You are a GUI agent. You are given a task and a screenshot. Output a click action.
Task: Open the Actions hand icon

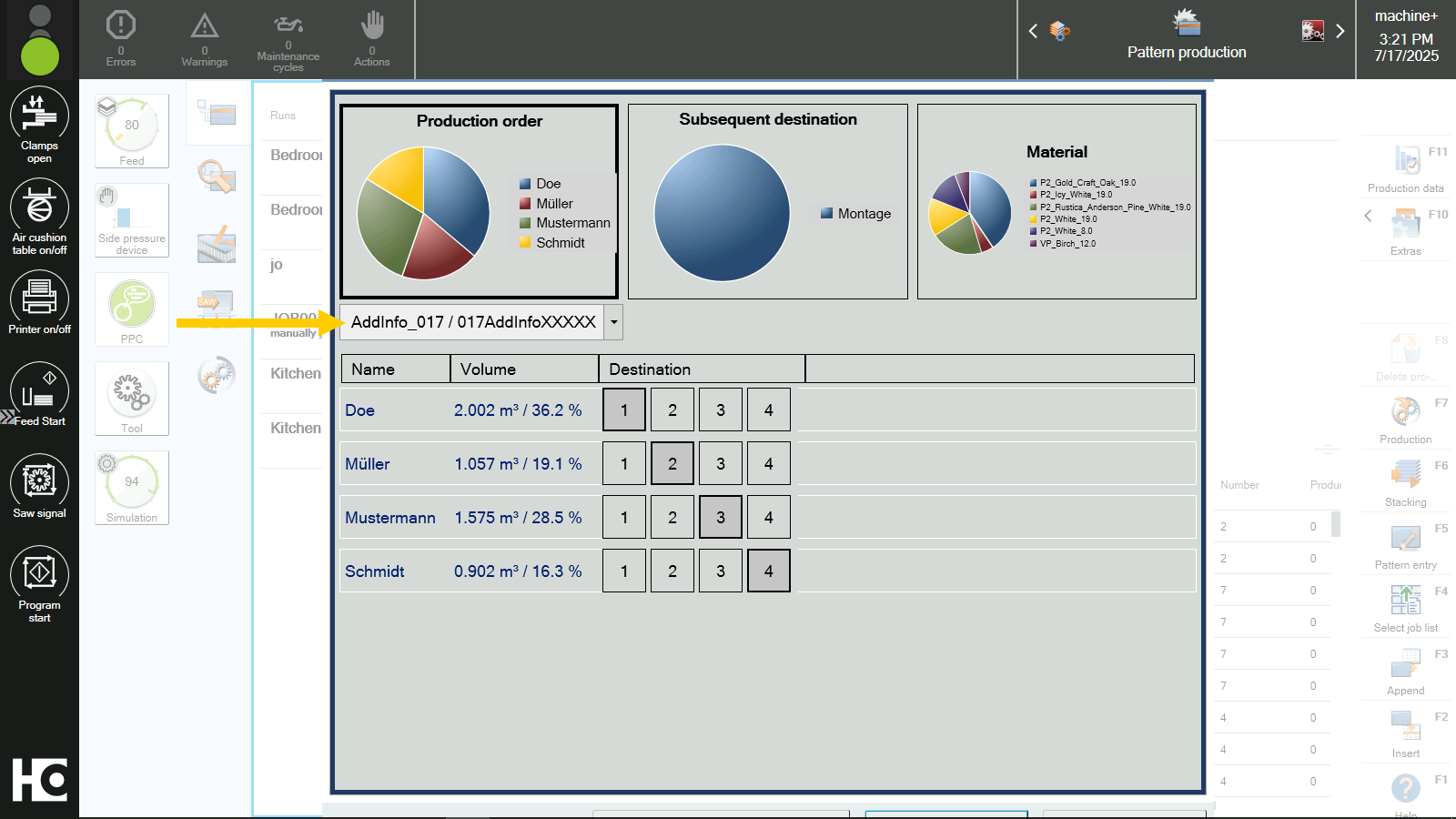click(x=372, y=39)
